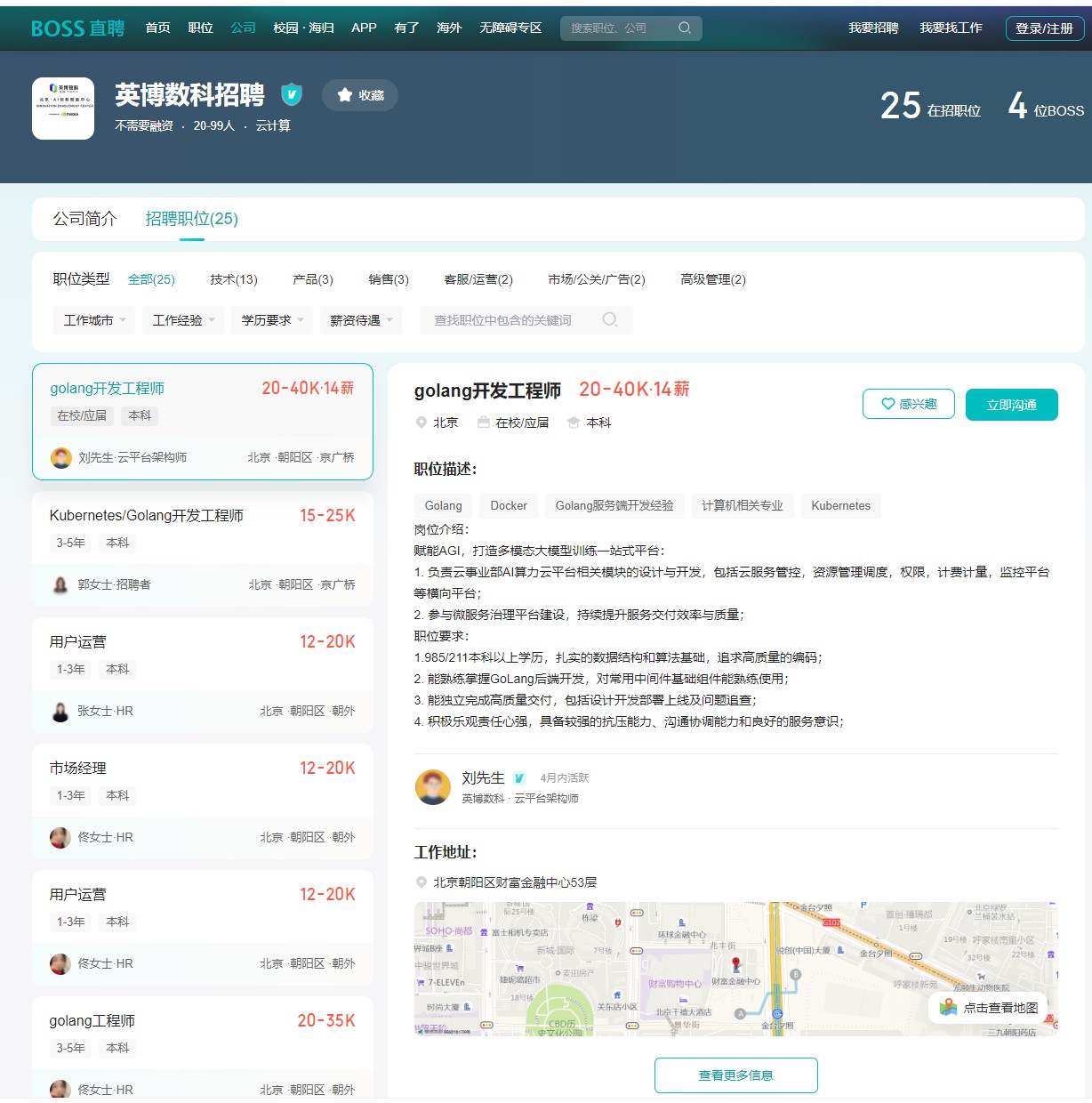Filter by 市场/公关/广告(2) job type
Screen dimensions: 1092x1103
[x=597, y=279]
